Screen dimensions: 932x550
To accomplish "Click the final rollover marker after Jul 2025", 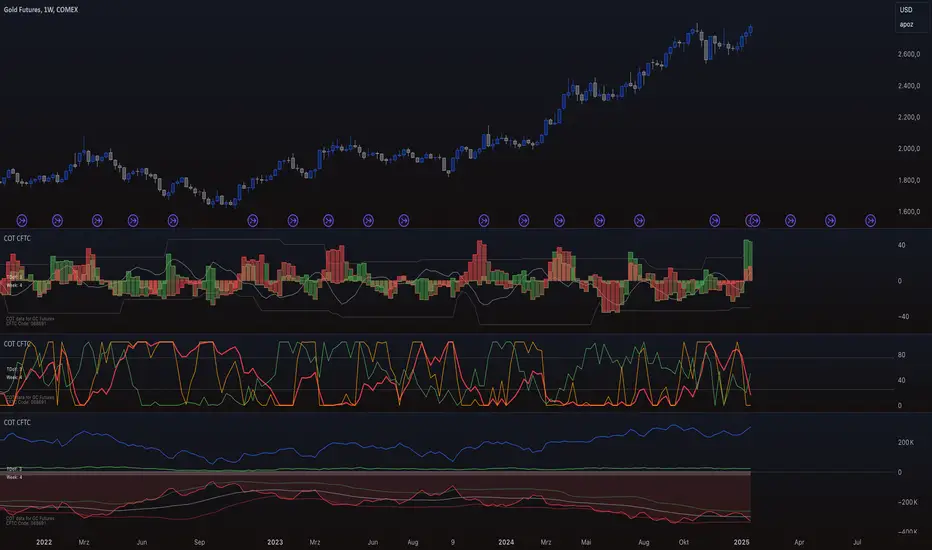I will [x=870, y=221].
